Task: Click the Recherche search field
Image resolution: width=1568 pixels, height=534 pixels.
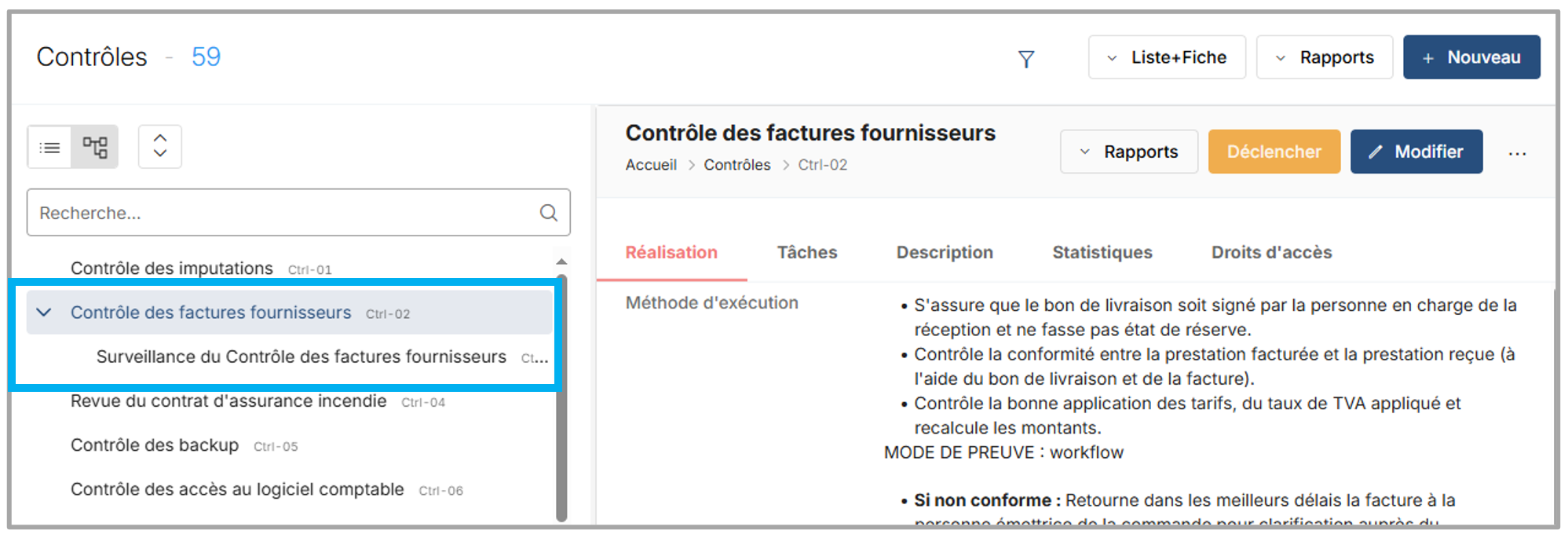Action: click(x=283, y=213)
